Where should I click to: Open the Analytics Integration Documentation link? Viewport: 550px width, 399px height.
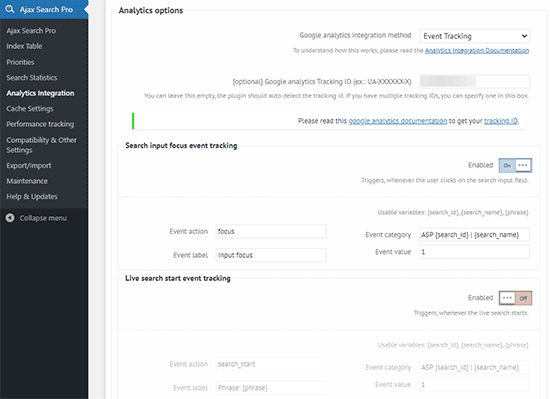click(477, 50)
